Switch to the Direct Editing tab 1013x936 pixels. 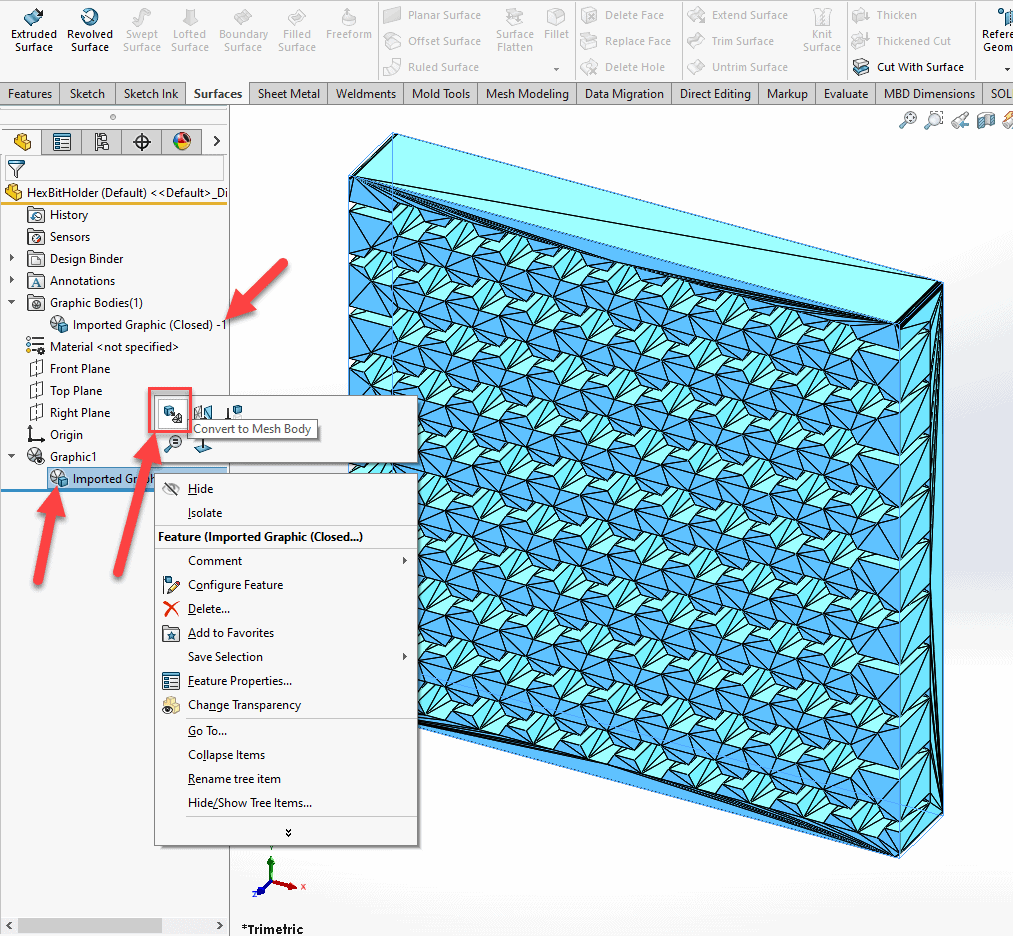click(715, 94)
